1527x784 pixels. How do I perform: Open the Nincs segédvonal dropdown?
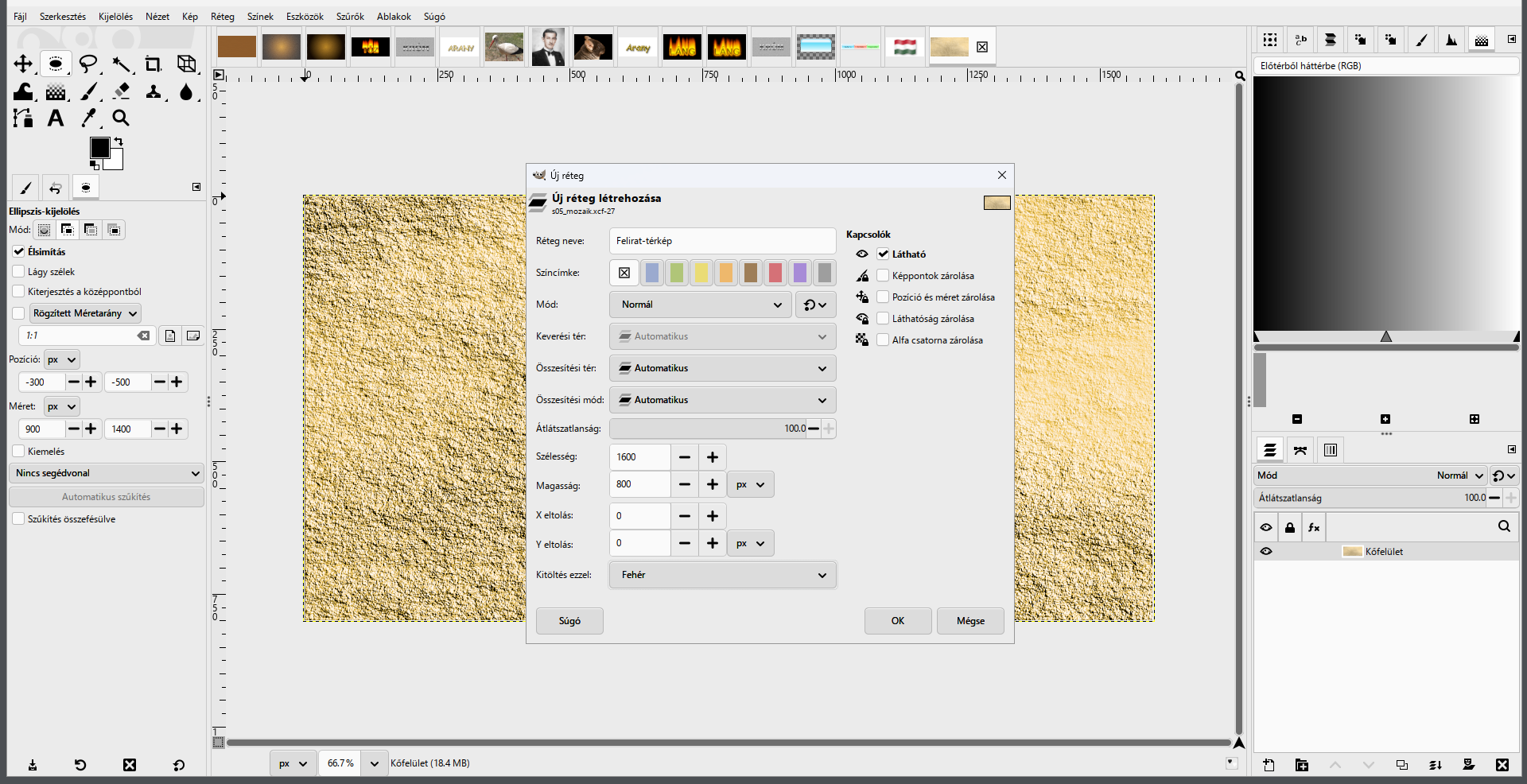pos(107,473)
